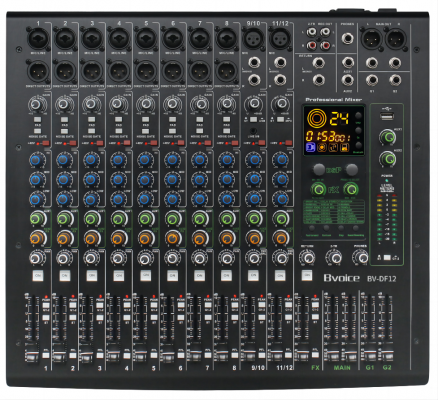Click the channel 4 blue HI EQ knob

117,160
